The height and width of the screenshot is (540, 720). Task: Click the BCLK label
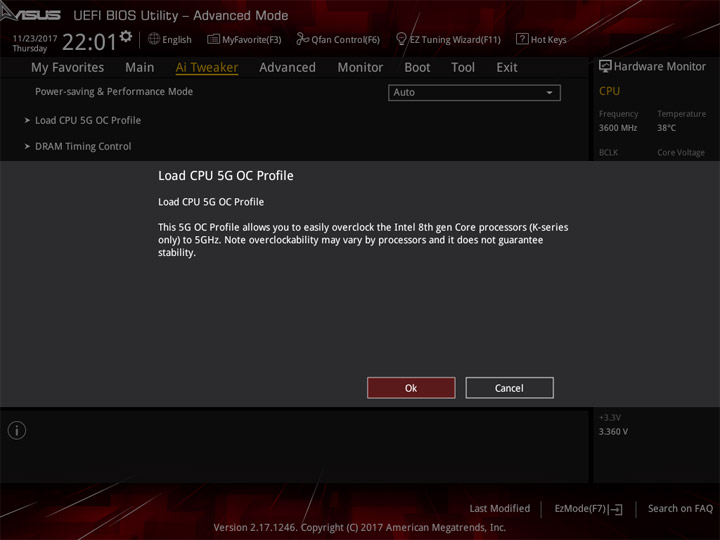(x=608, y=152)
